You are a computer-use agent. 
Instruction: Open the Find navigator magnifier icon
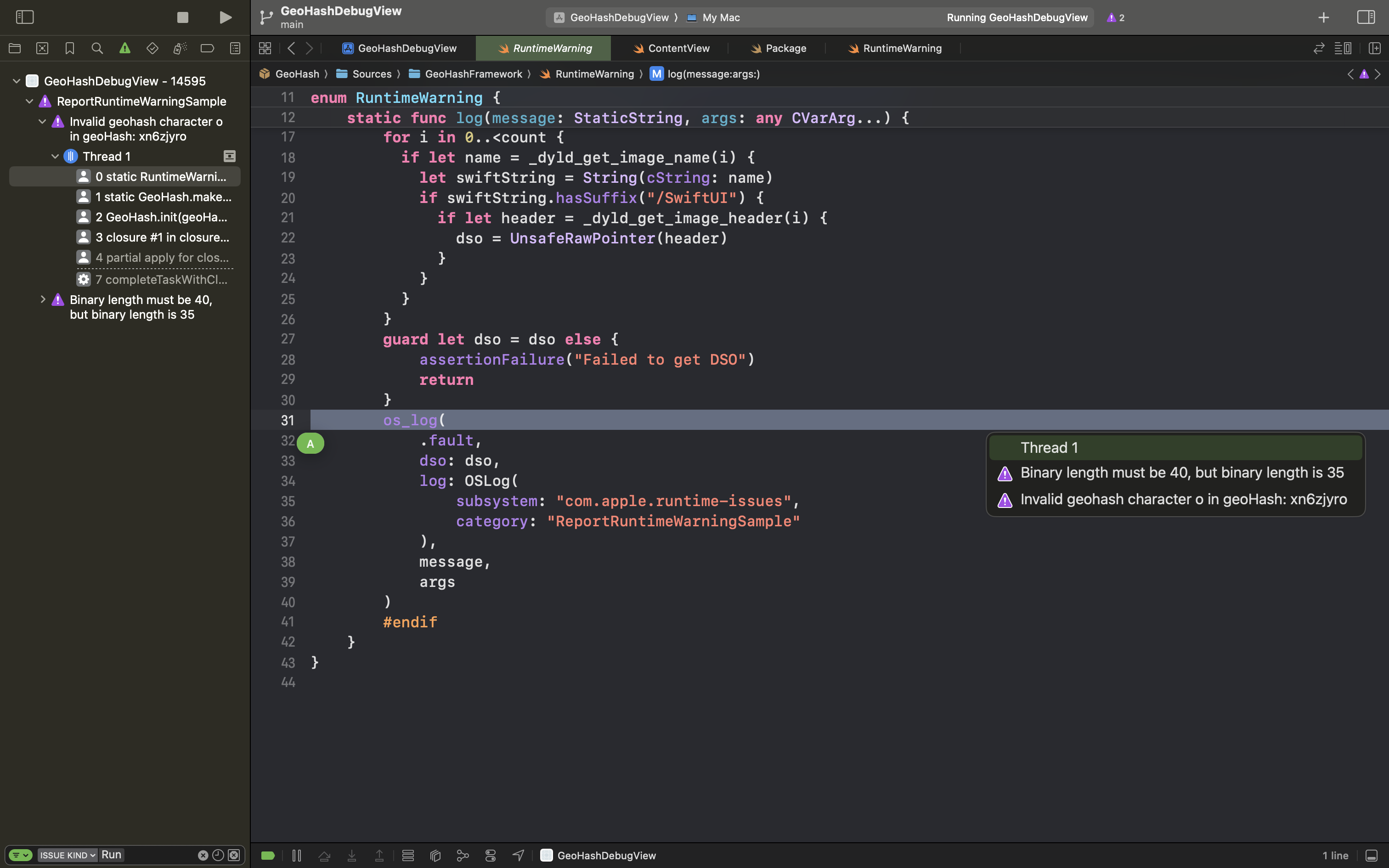(97, 48)
